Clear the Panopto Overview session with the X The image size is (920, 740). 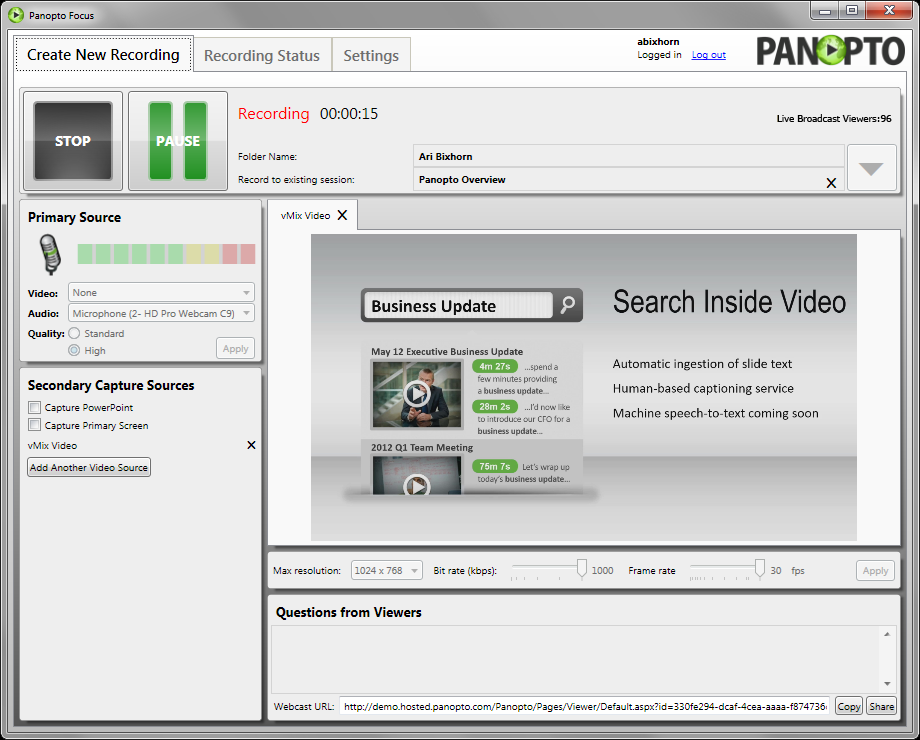point(831,183)
